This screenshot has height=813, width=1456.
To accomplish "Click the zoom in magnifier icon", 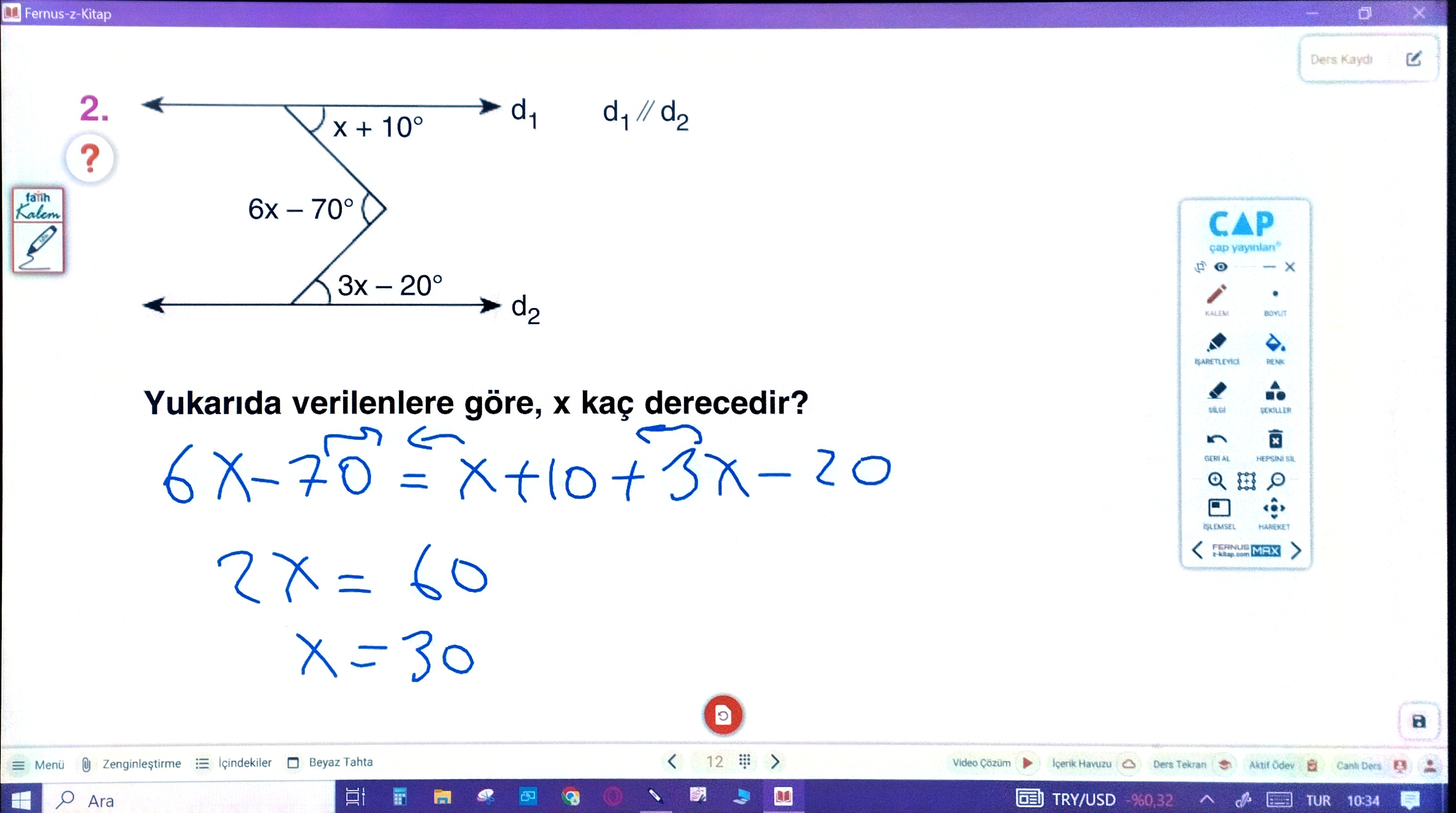I will (x=1216, y=481).
